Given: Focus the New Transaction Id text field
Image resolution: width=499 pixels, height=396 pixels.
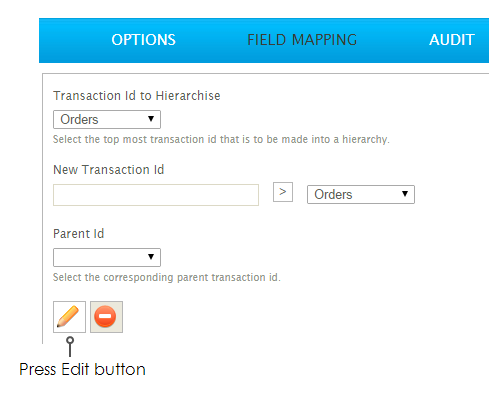Looking at the screenshot, I should point(156,195).
